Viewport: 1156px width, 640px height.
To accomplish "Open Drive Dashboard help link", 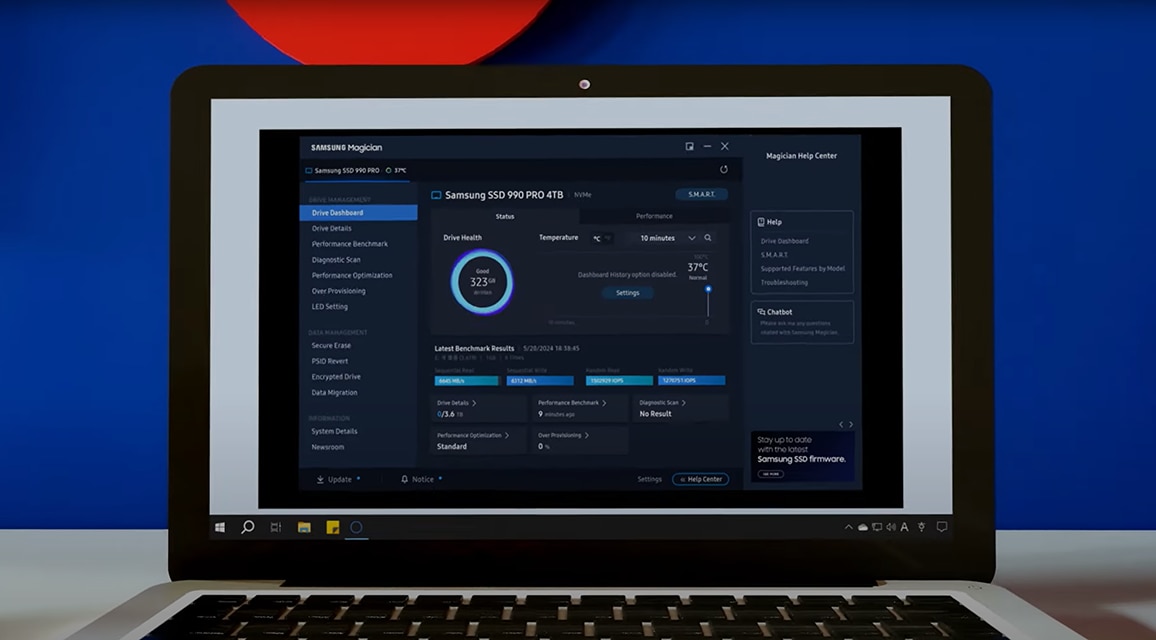I will [x=784, y=241].
